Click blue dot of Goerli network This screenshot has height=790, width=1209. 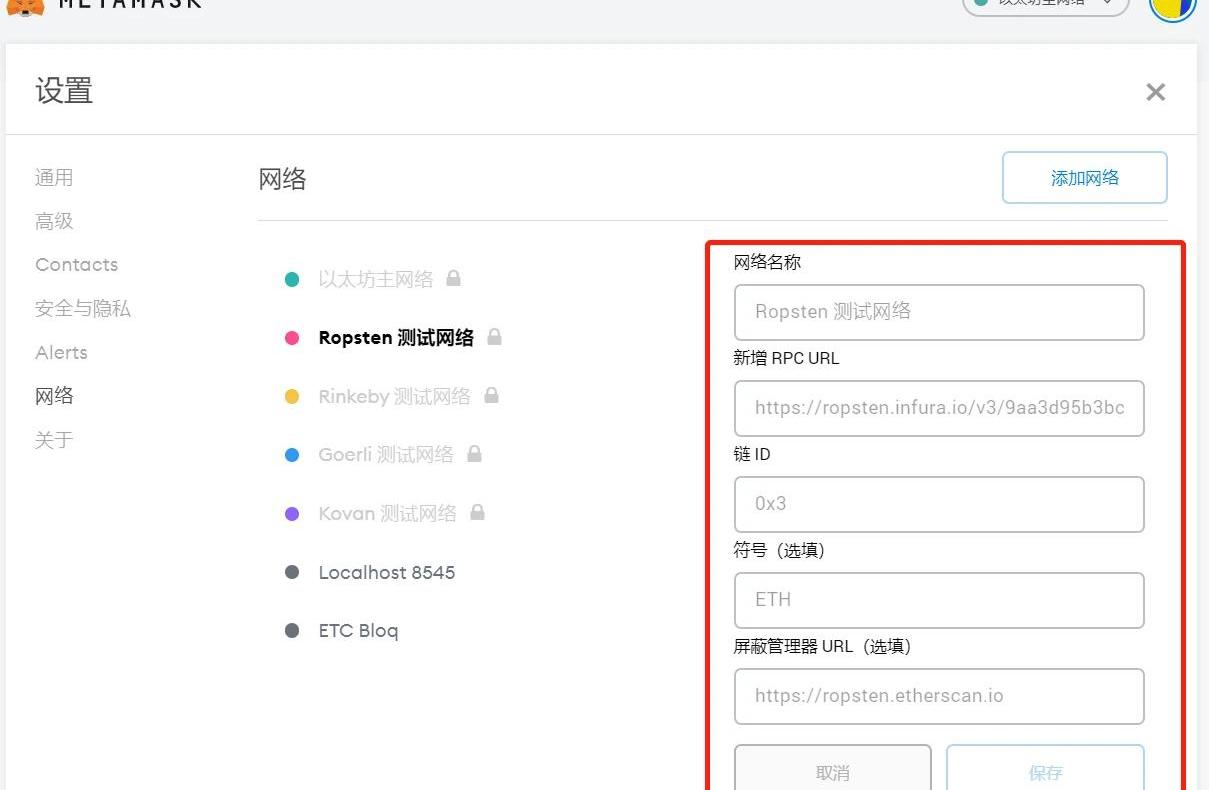pyautogui.click(x=292, y=455)
